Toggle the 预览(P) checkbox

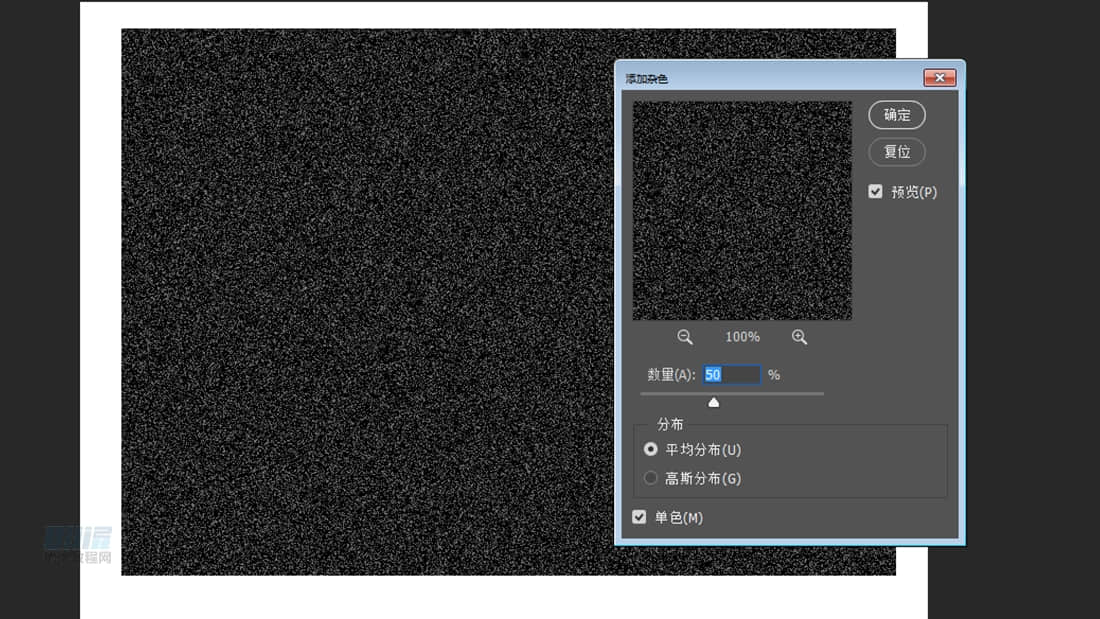point(875,192)
